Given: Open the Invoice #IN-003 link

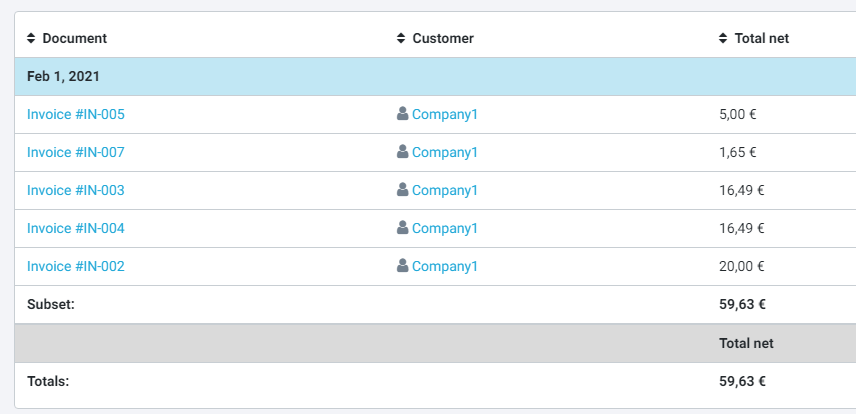Looking at the screenshot, I should [76, 191].
